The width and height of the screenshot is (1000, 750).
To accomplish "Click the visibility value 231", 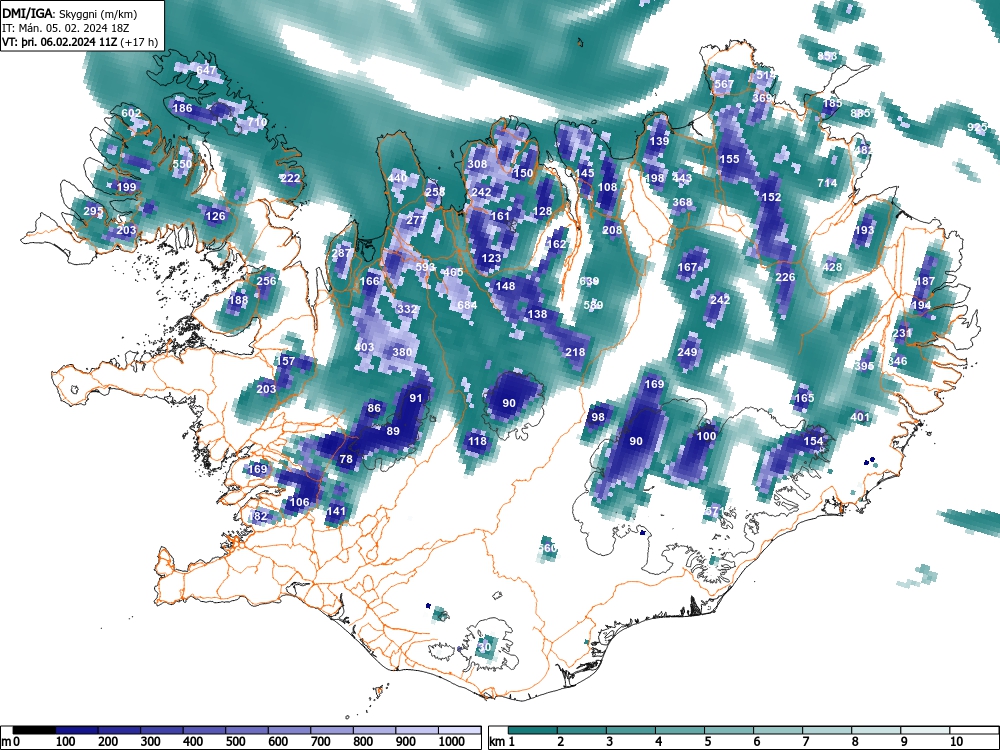I will point(902,333).
